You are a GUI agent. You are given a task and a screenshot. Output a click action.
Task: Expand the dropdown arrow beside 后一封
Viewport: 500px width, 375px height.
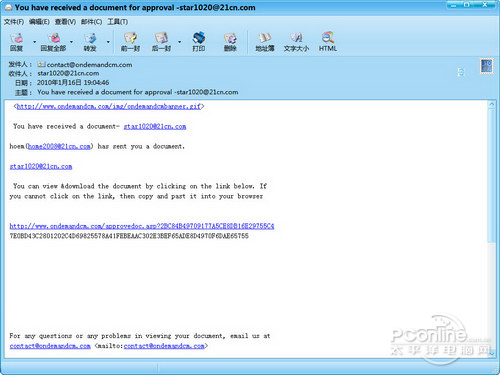[180, 42]
